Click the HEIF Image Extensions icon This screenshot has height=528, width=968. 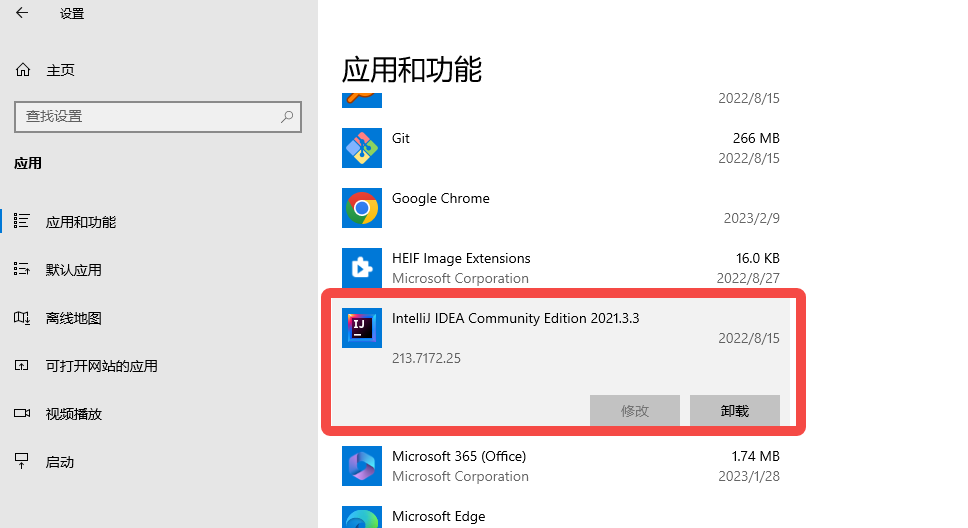pyautogui.click(x=362, y=267)
